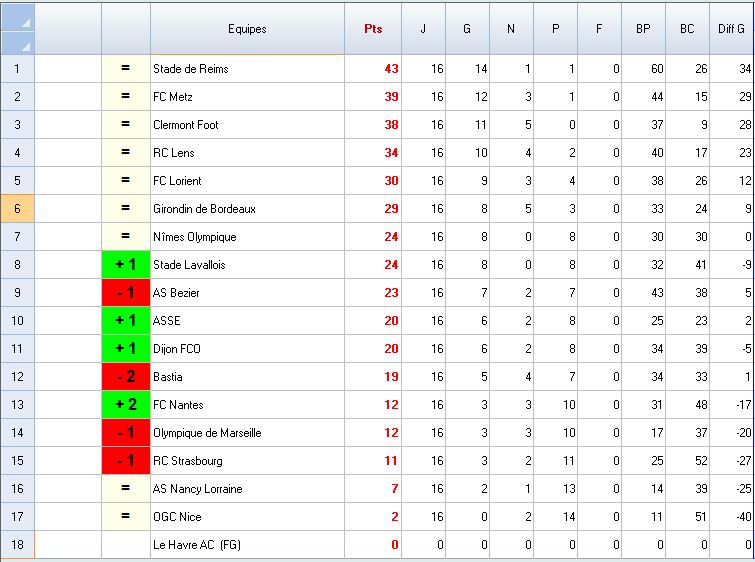The image size is (755, 562).
Task: Click the Diff G column header
Action: (732, 29)
